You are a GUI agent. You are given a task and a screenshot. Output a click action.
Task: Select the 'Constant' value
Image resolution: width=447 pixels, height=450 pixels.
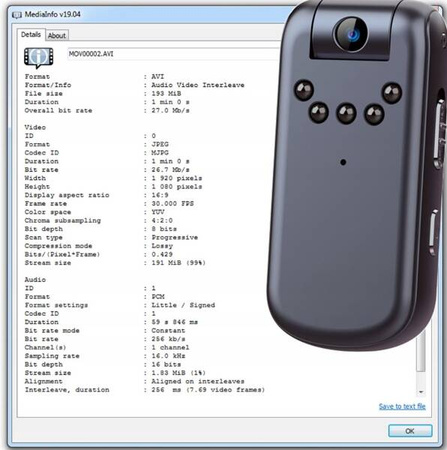[168, 330]
